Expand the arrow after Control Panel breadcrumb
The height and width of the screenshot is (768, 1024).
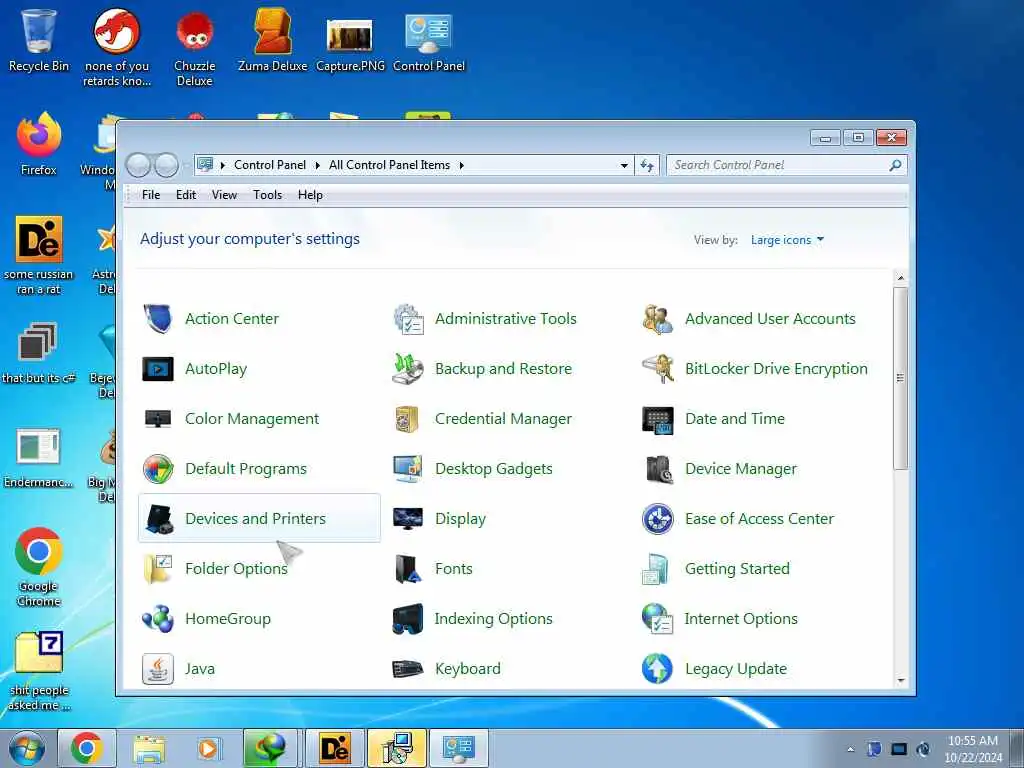(x=317, y=165)
